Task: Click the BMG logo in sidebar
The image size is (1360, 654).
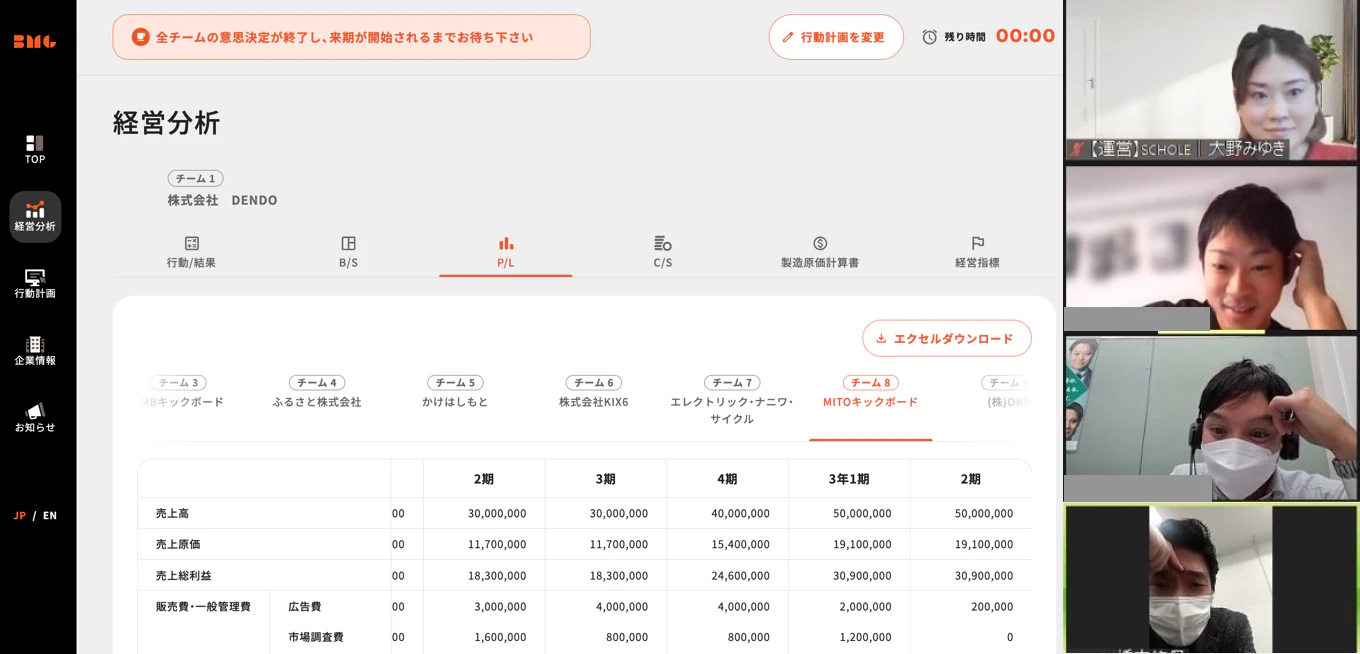Action: [35, 41]
